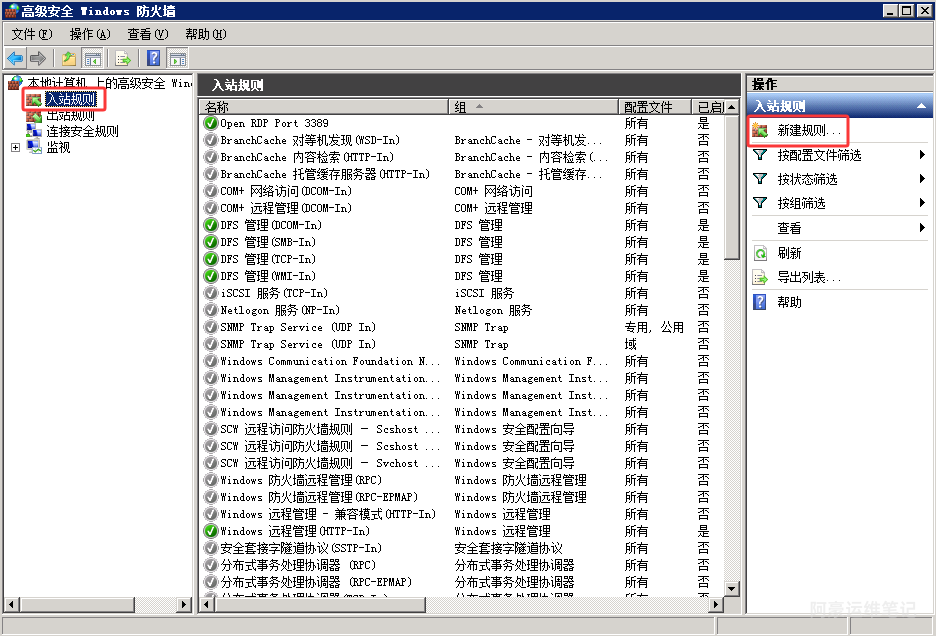Select the BranchCache 对等机发现 (WSD-In) rule
This screenshot has width=936, height=636.
coord(310,140)
